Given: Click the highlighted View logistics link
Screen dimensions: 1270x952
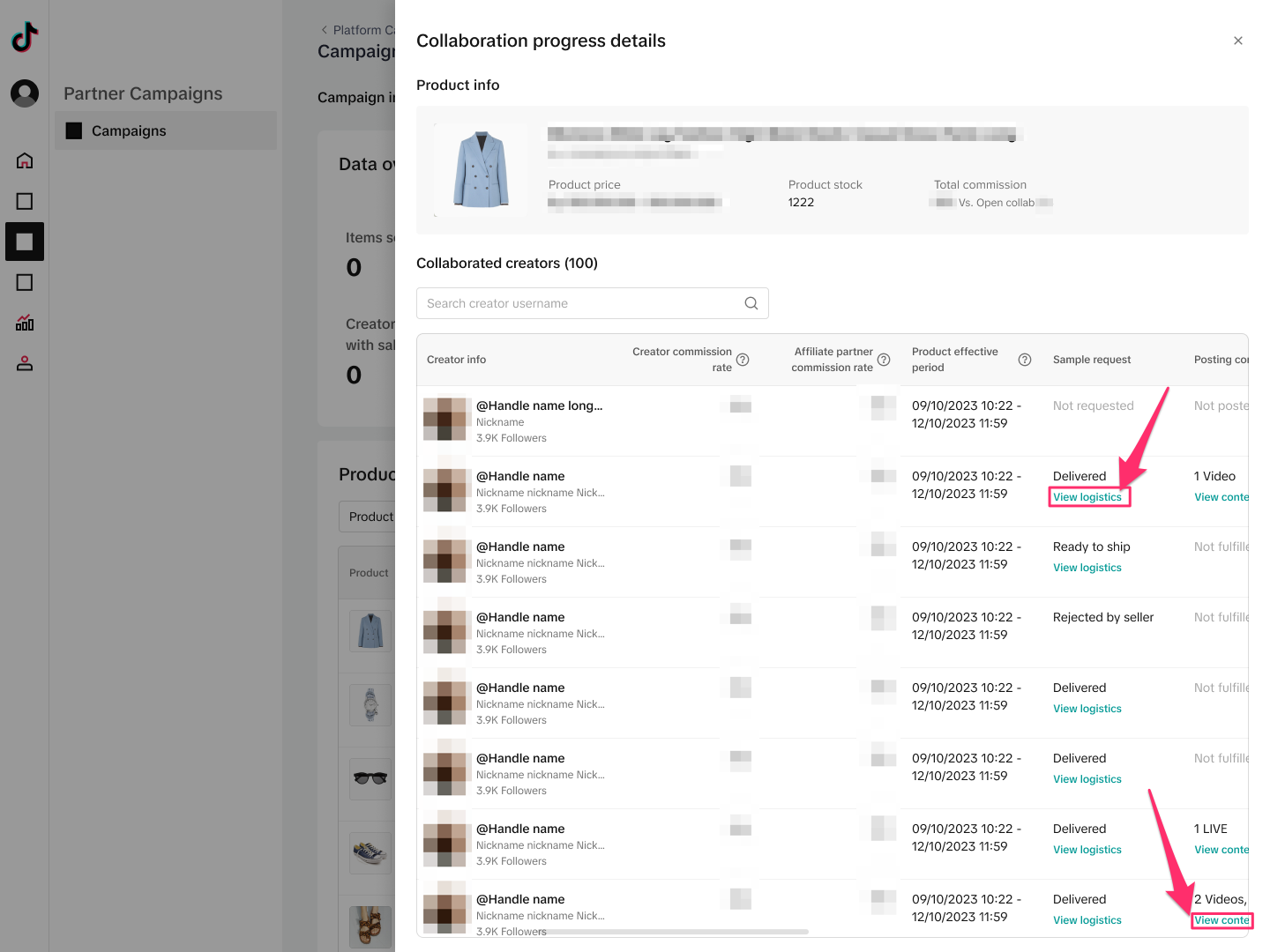Looking at the screenshot, I should (x=1087, y=497).
